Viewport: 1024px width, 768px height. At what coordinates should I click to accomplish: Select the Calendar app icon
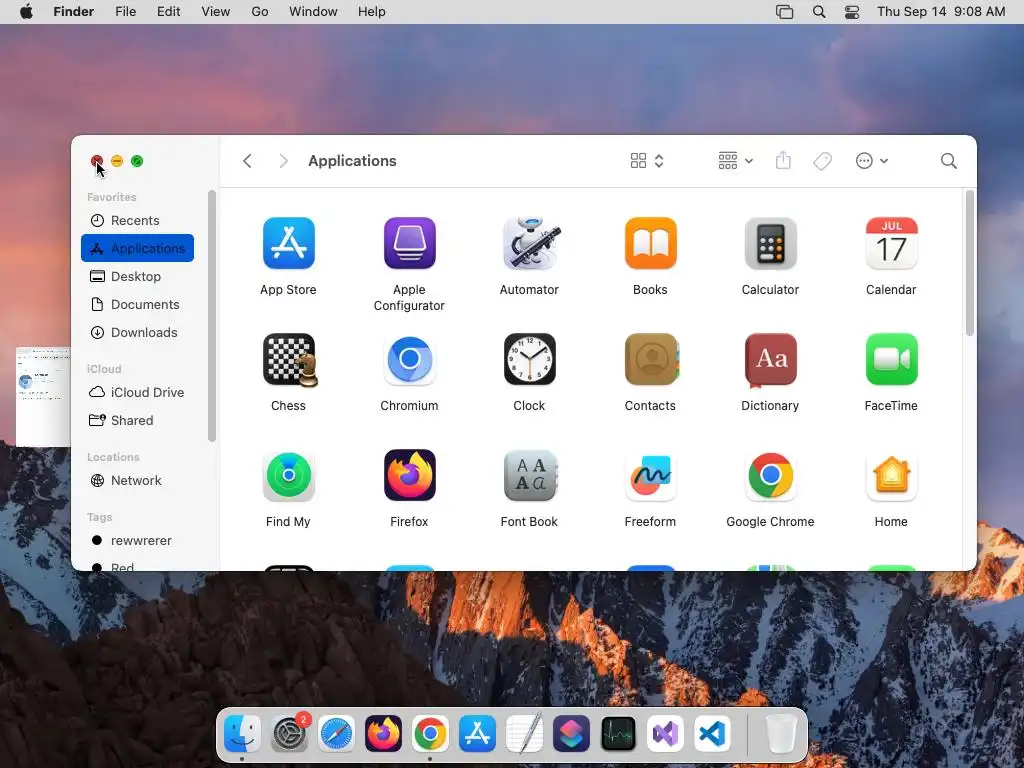[891, 243]
